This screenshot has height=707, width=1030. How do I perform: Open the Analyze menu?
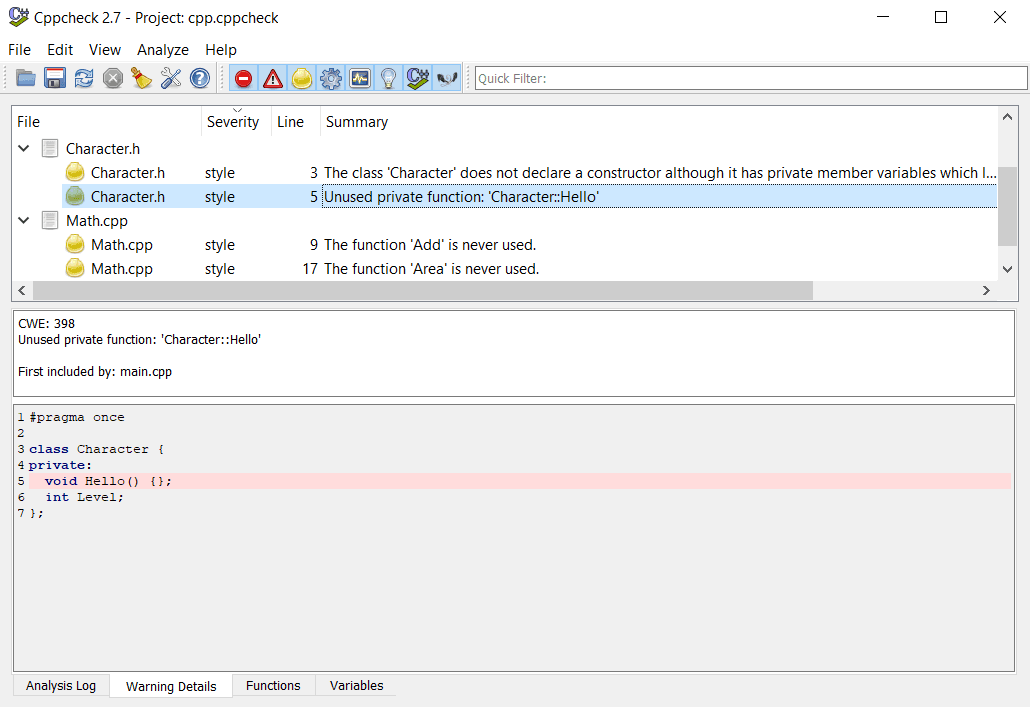162,50
